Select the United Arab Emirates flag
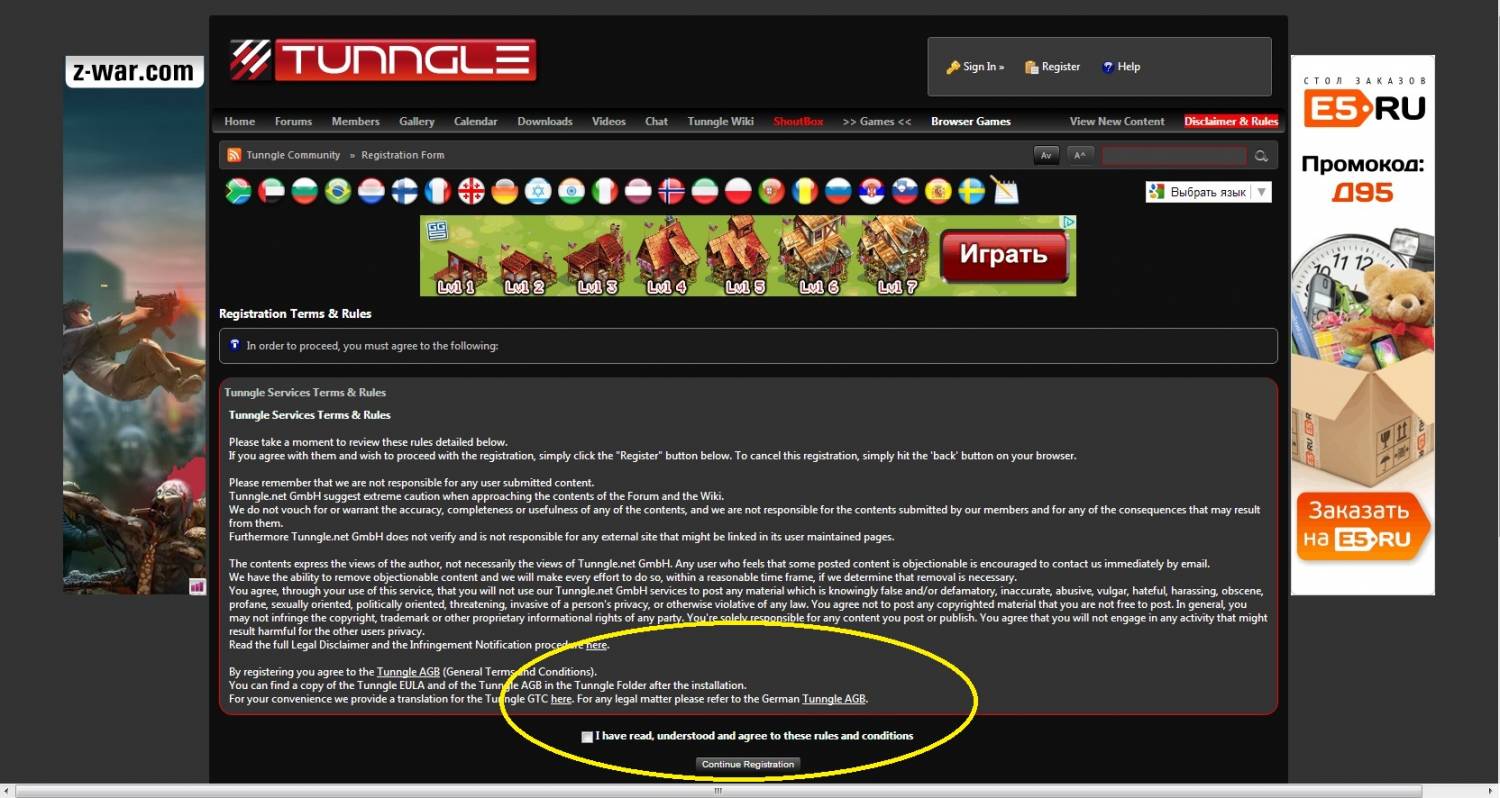The width and height of the screenshot is (1500, 798). [x=271, y=191]
